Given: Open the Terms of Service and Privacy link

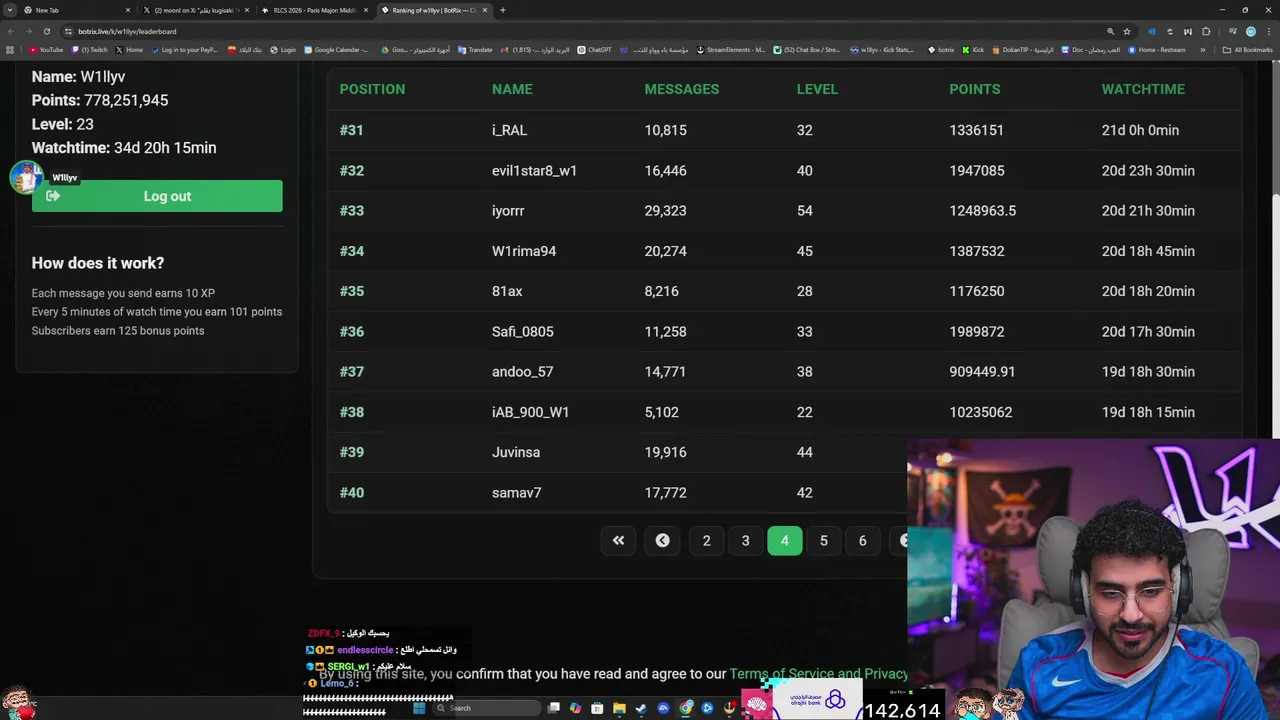Looking at the screenshot, I should pyautogui.click(x=818, y=674).
